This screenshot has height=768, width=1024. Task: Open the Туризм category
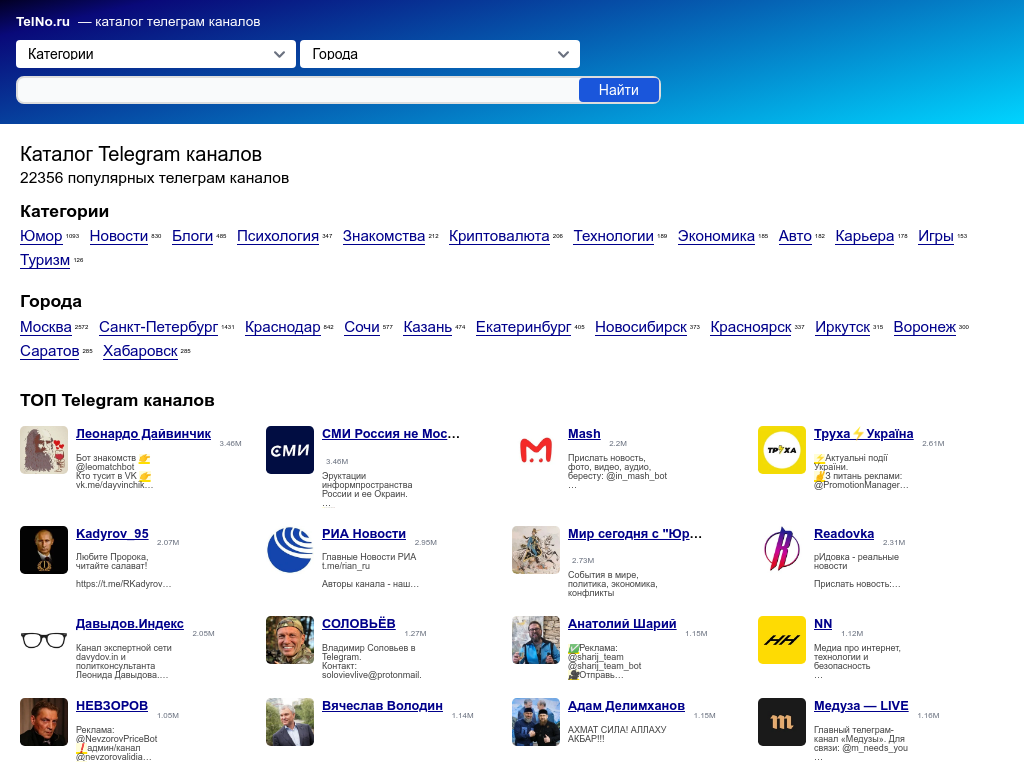tap(45, 261)
